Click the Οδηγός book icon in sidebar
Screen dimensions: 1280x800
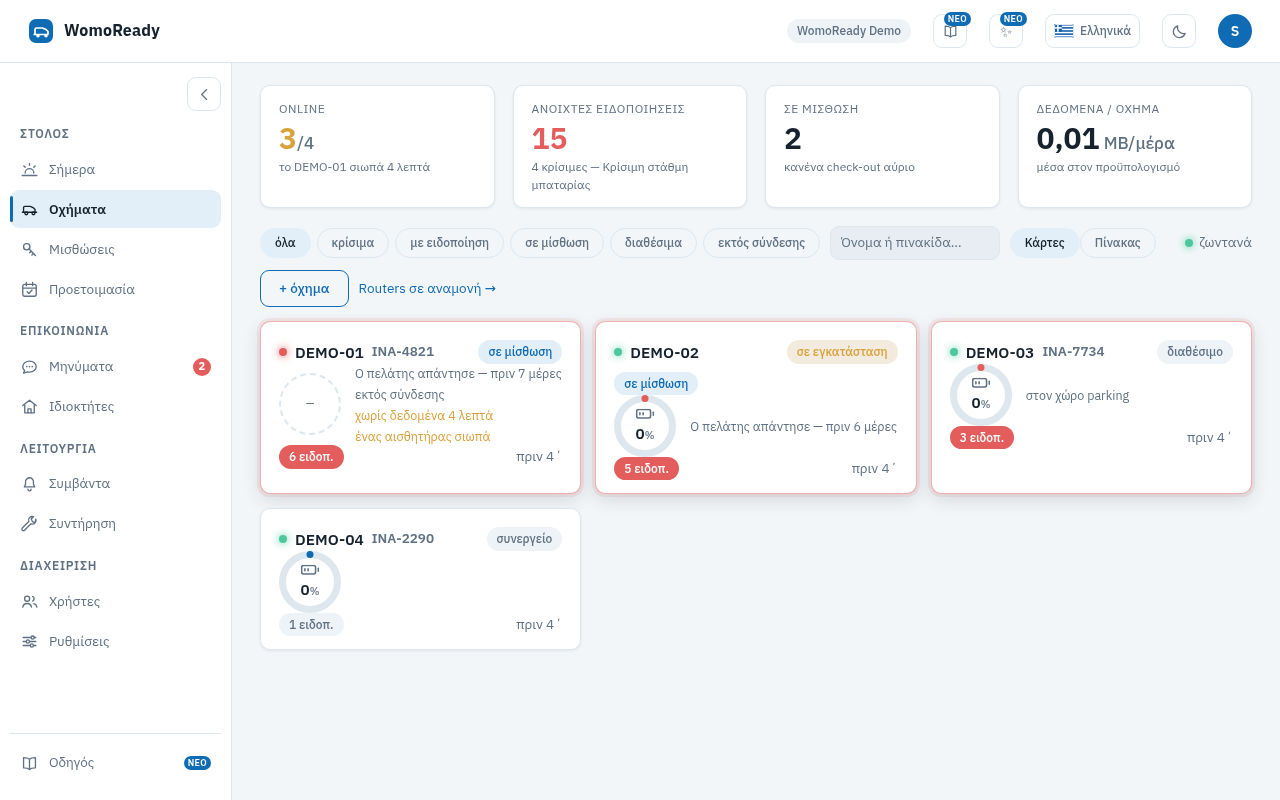(29, 763)
